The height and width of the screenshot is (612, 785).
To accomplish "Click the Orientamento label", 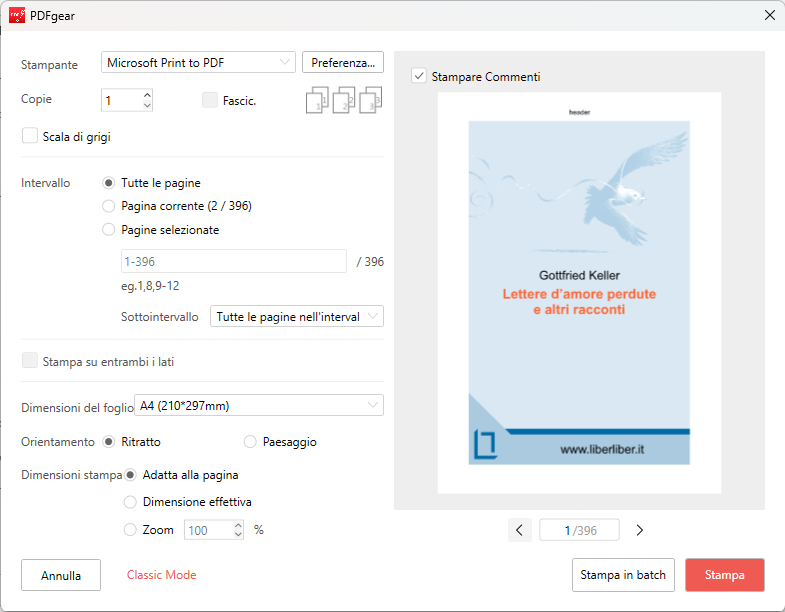I will coord(58,442).
